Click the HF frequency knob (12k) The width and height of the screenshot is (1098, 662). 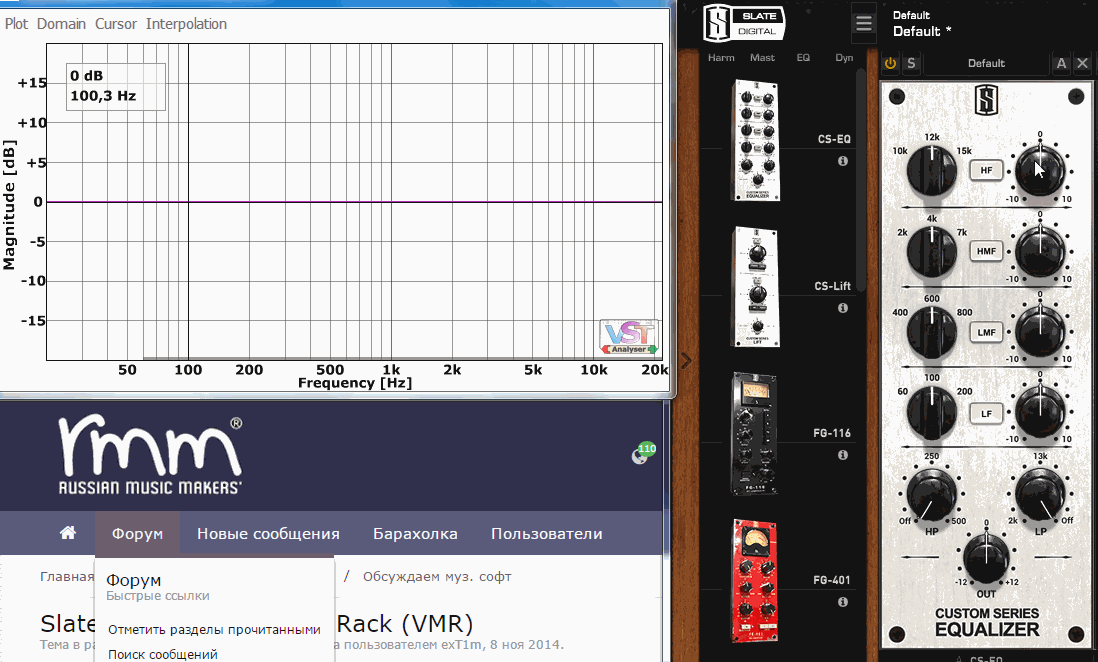pos(932,170)
